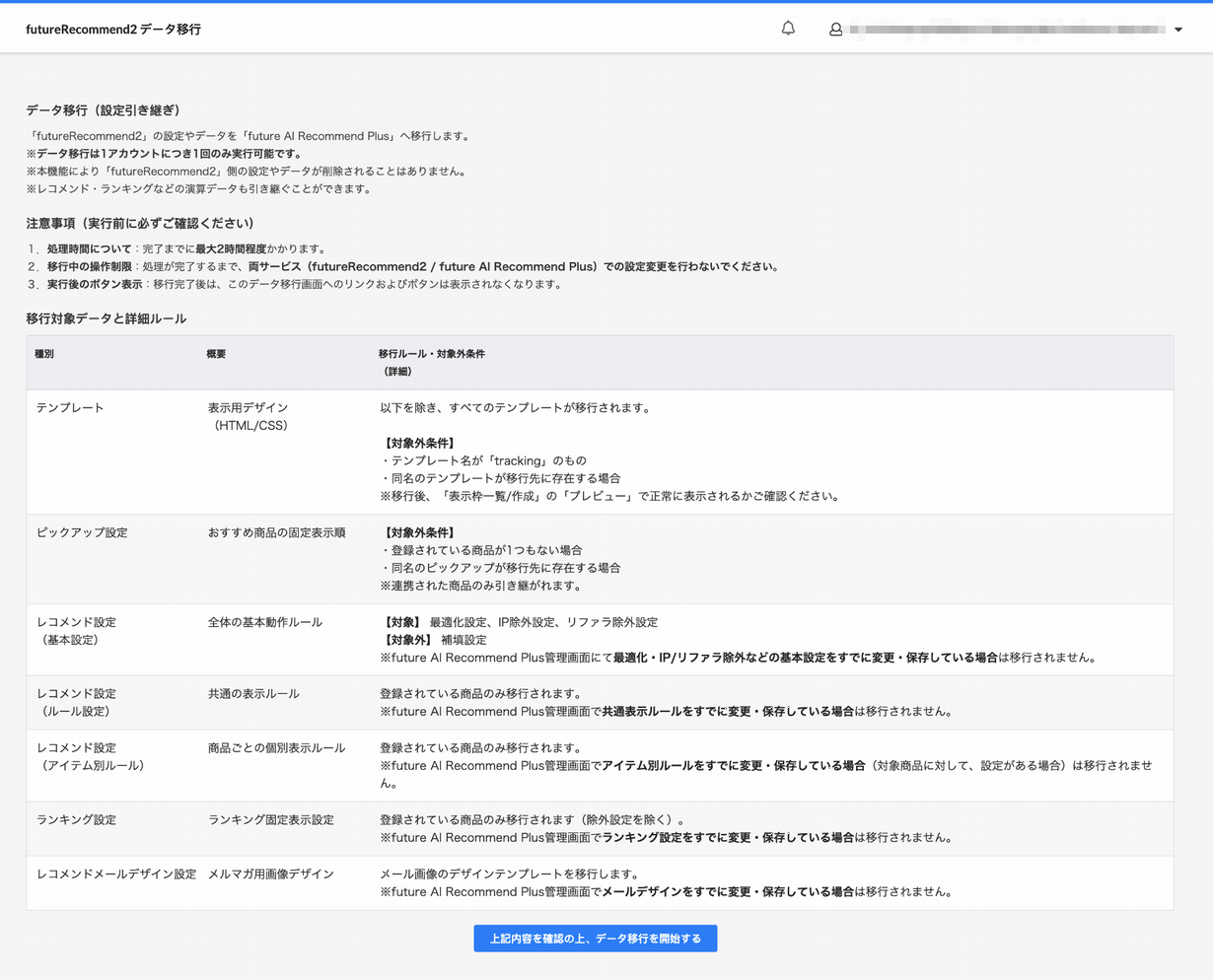Screen dimensions: 1213x980
Task: Click 共通の表示ルール summary cell
Action: click(253, 693)
